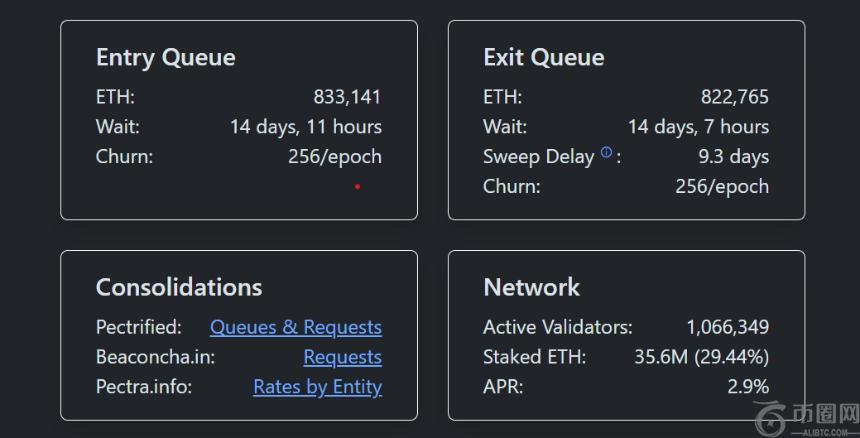Click the Exit Queue ETH value 822,765
The image size is (860, 438).
pyautogui.click(x=734, y=97)
